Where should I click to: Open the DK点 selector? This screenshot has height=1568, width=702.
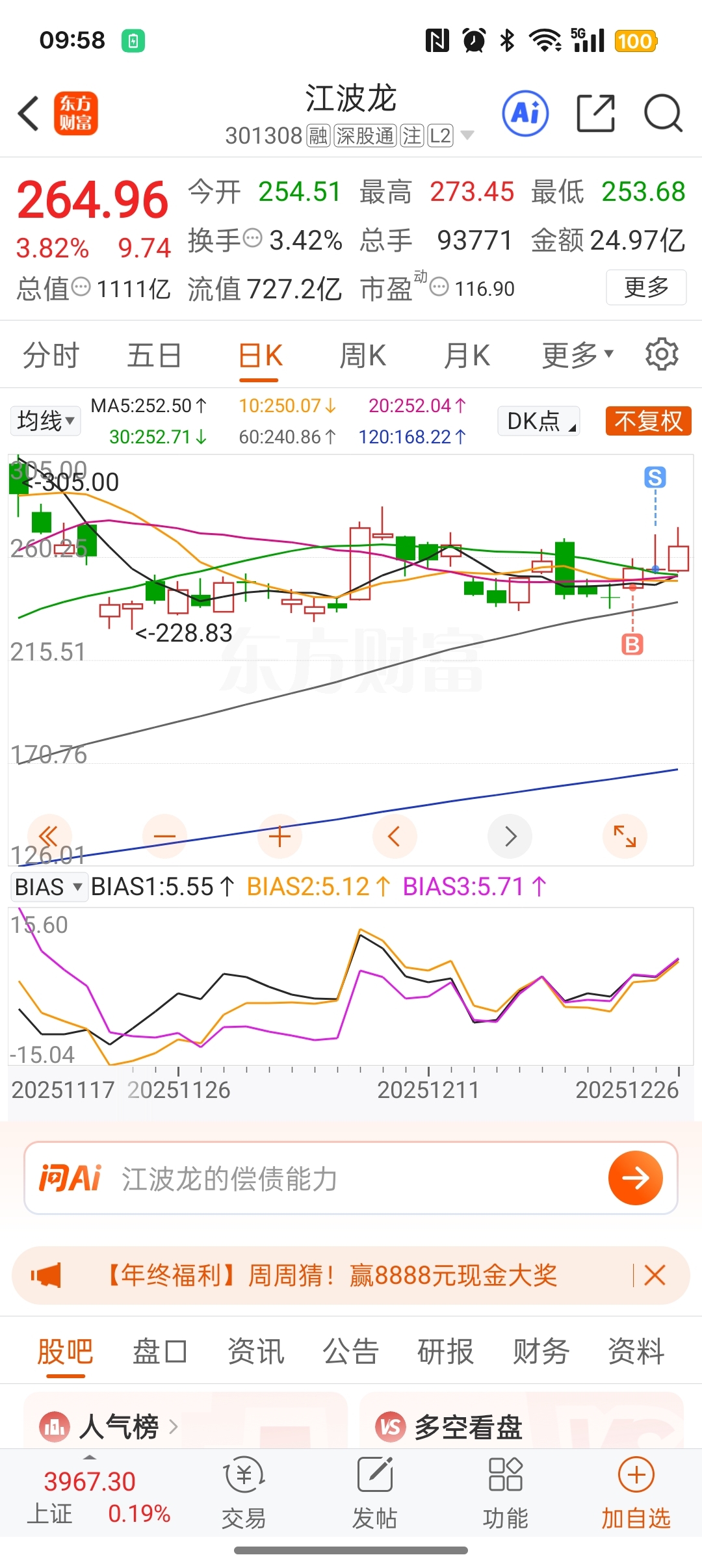click(538, 421)
